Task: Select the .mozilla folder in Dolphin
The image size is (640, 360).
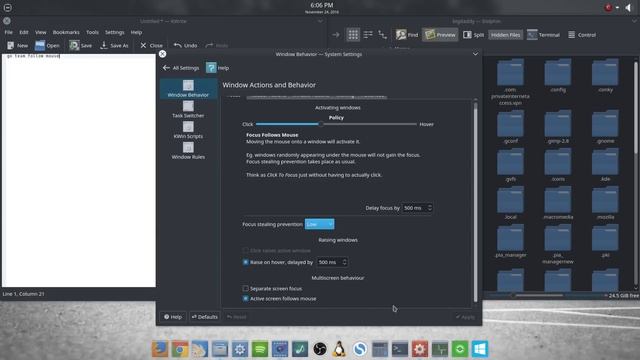Action: [x=605, y=202]
